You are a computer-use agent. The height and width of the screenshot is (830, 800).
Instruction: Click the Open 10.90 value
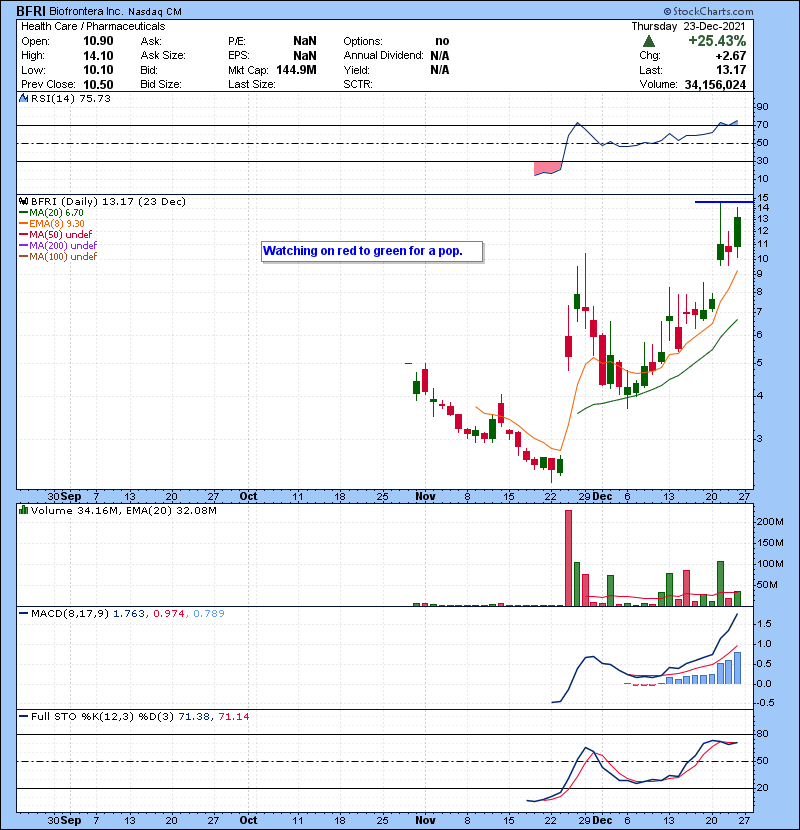[98, 41]
